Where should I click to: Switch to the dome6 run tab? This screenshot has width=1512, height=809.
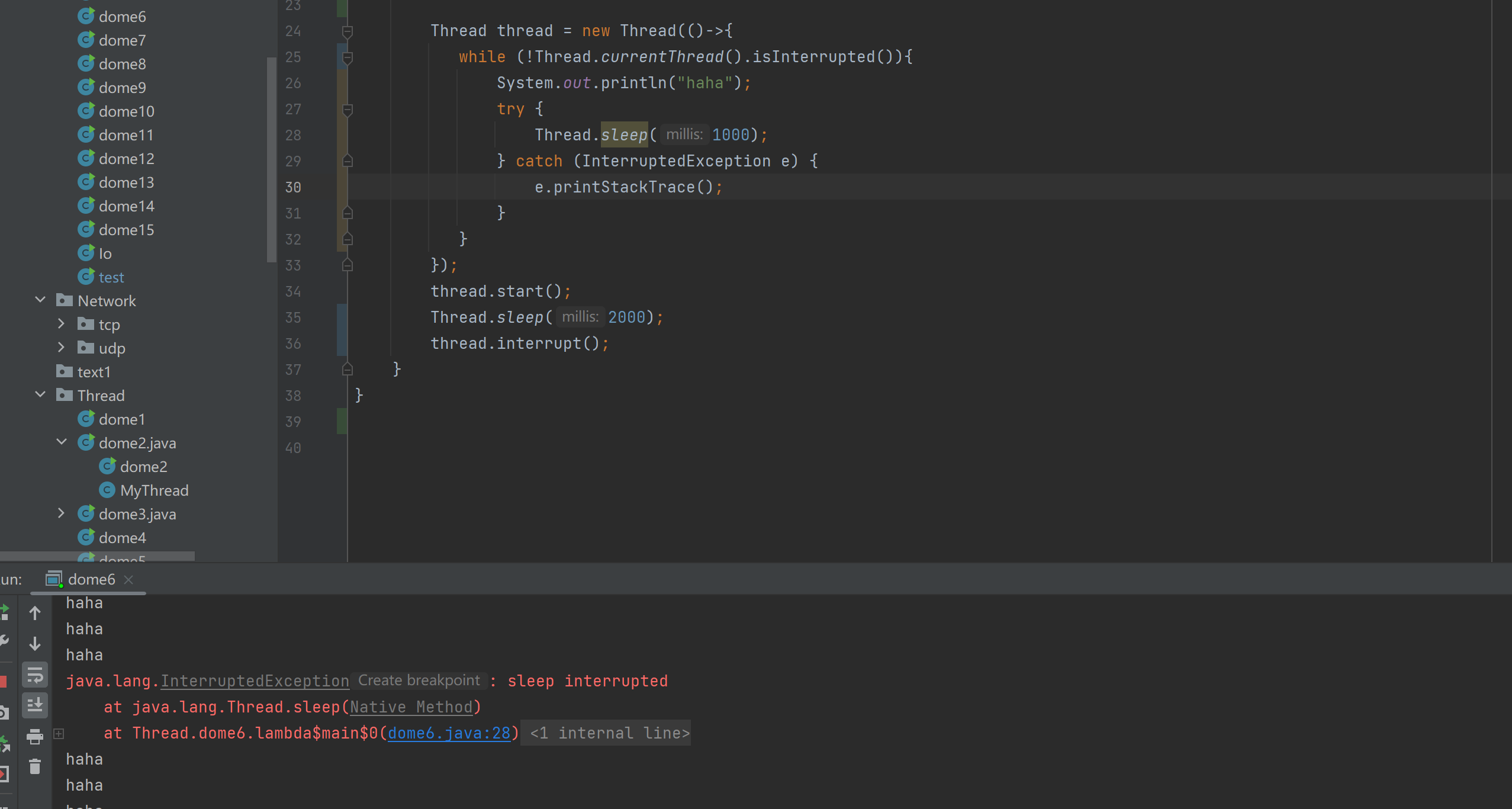(x=91, y=579)
